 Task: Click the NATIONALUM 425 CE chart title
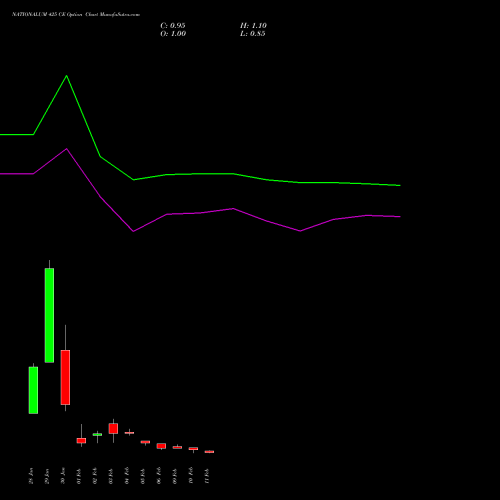pyautogui.click(x=76, y=15)
